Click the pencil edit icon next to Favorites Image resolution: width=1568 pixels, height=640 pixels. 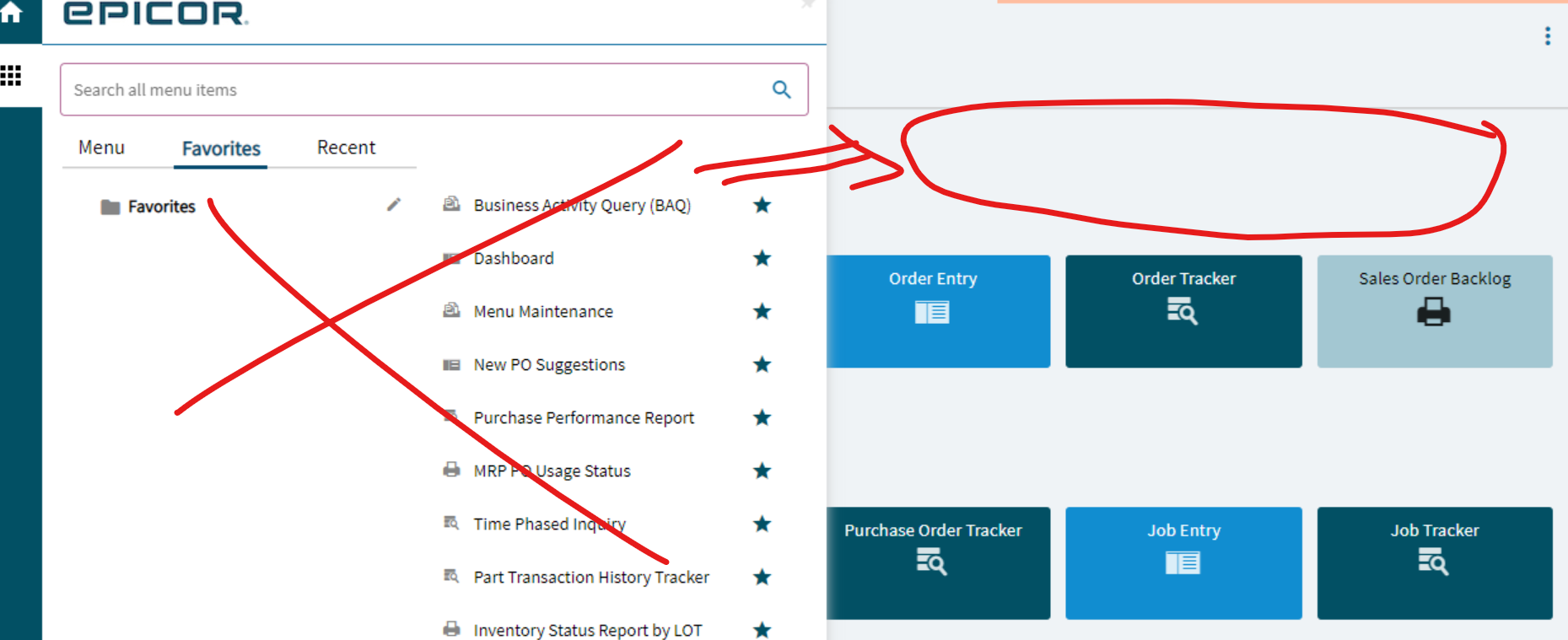tap(394, 204)
